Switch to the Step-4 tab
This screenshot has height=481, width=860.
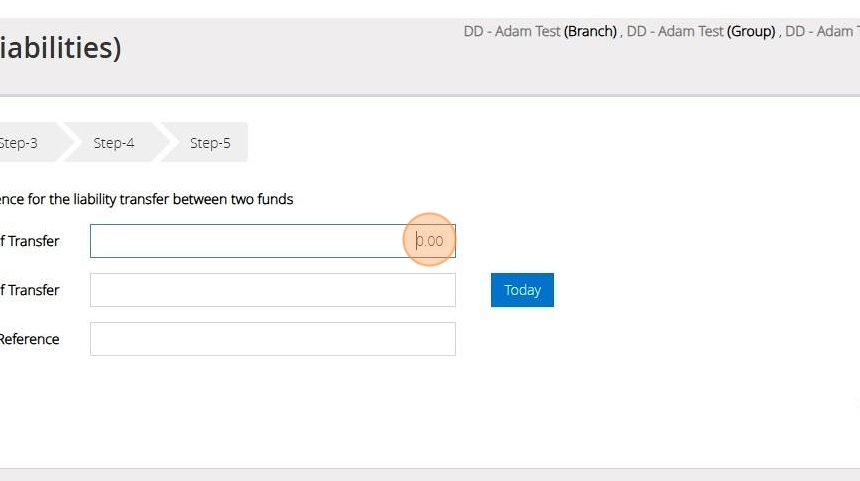click(113, 143)
